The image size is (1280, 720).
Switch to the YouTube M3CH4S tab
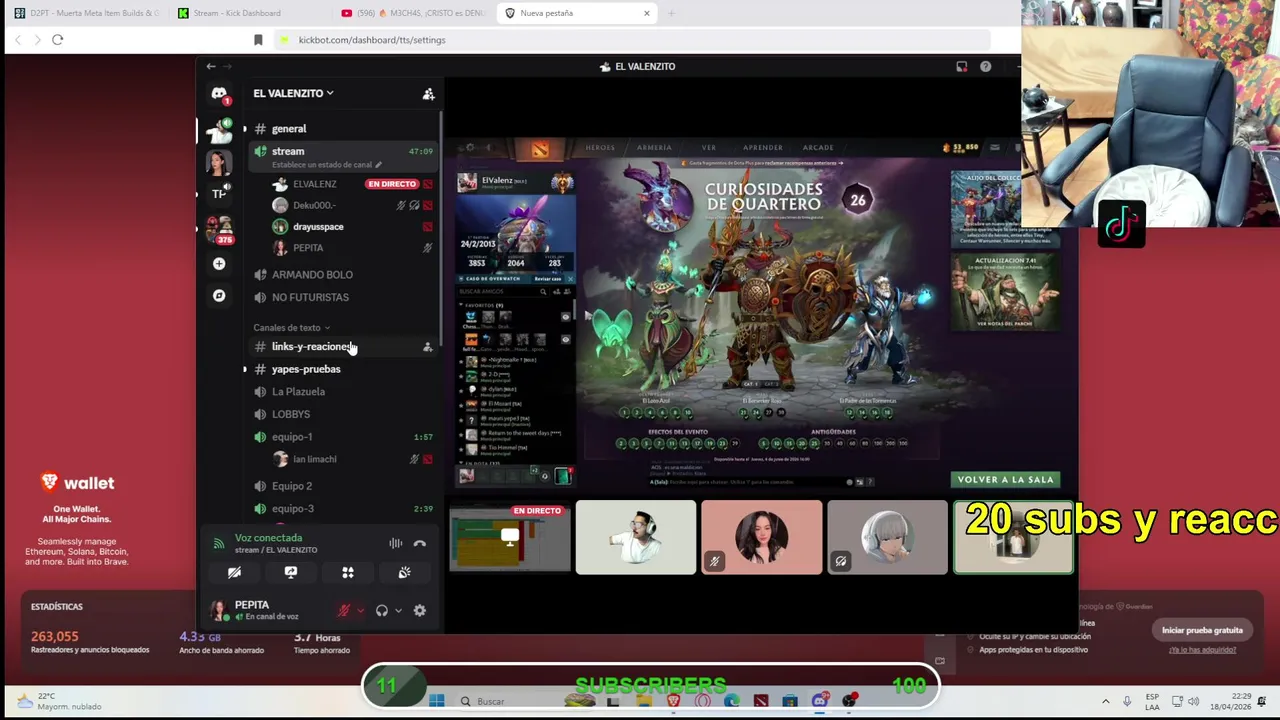pos(411,13)
